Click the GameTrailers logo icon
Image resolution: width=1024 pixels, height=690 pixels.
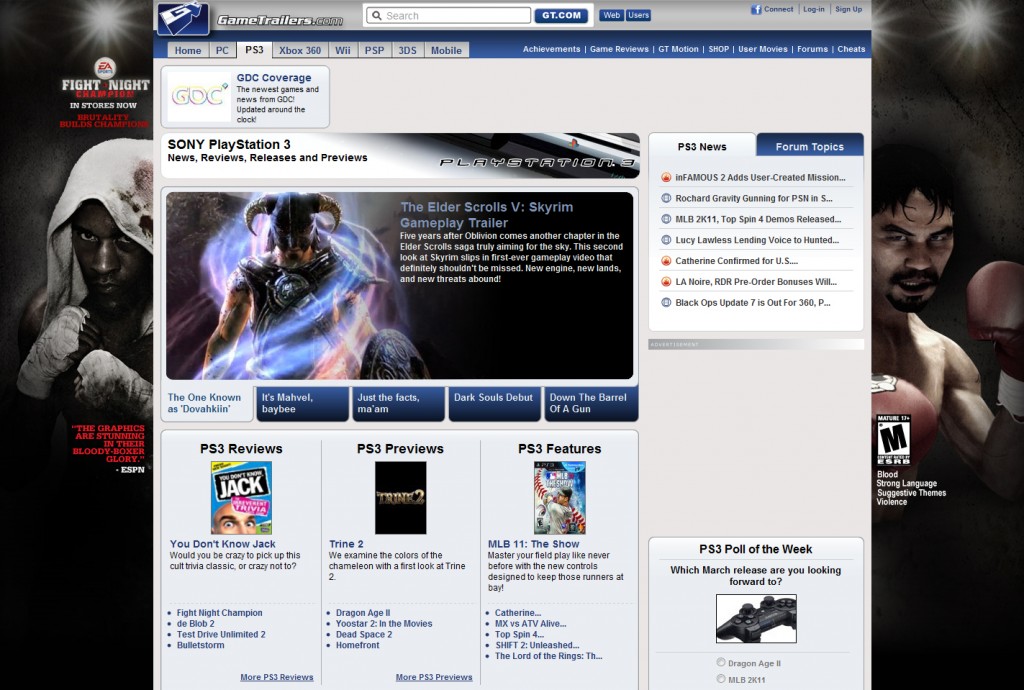183,19
